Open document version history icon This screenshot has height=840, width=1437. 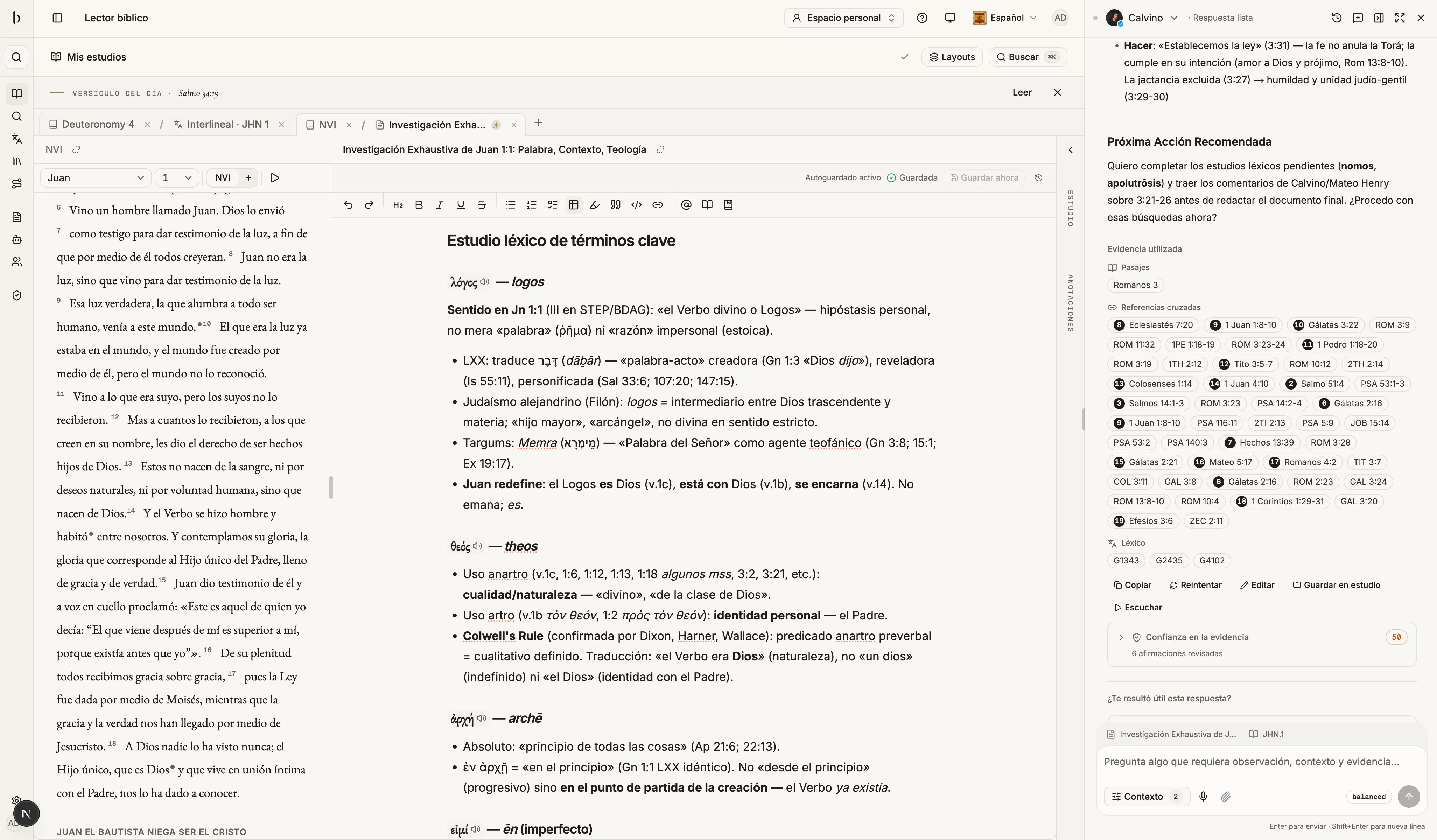(x=1038, y=178)
